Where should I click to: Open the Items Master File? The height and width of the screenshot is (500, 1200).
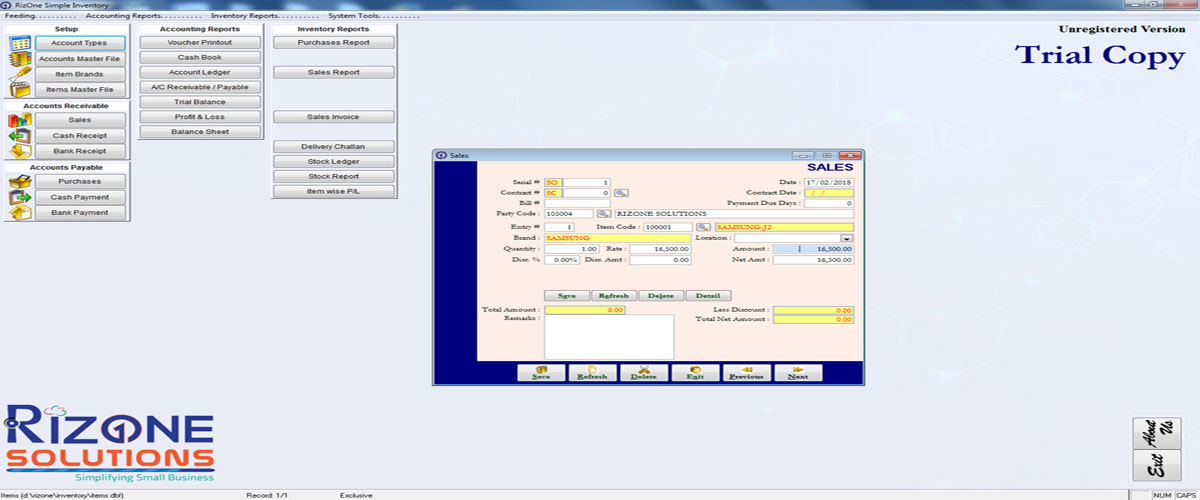pyautogui.click(x=80, y=89)
